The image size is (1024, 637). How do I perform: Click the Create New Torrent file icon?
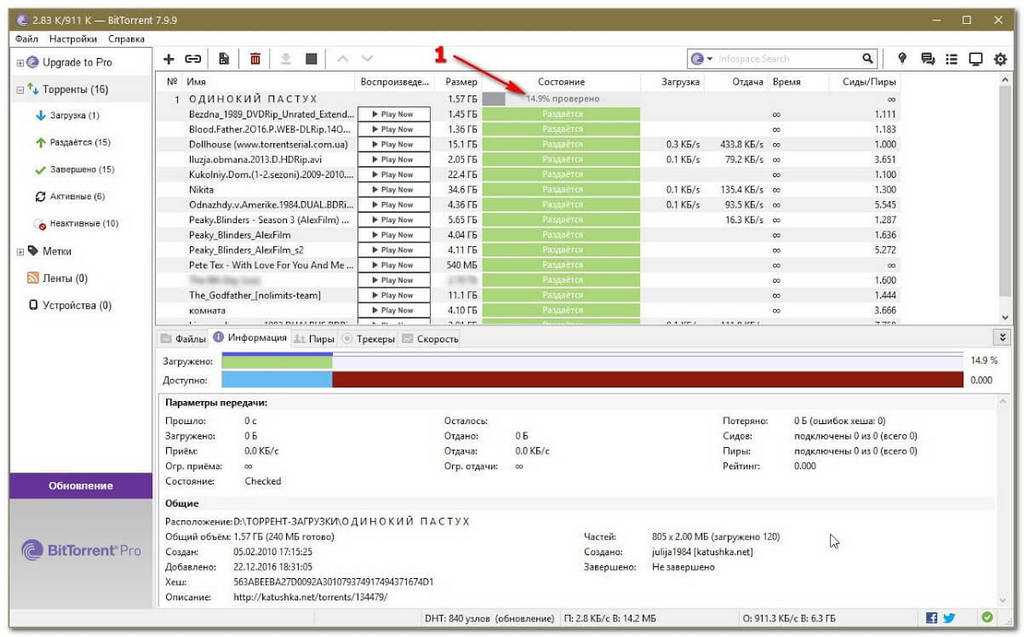click(224, 59)
